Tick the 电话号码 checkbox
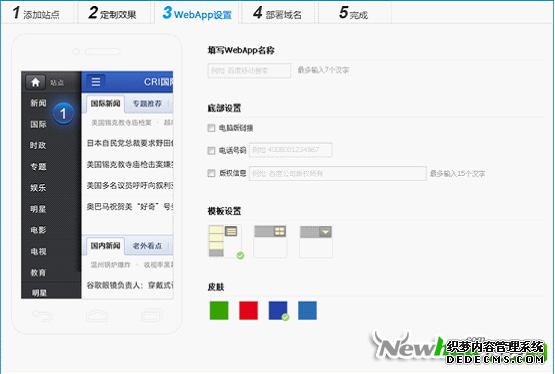 (x=211, y=150)
